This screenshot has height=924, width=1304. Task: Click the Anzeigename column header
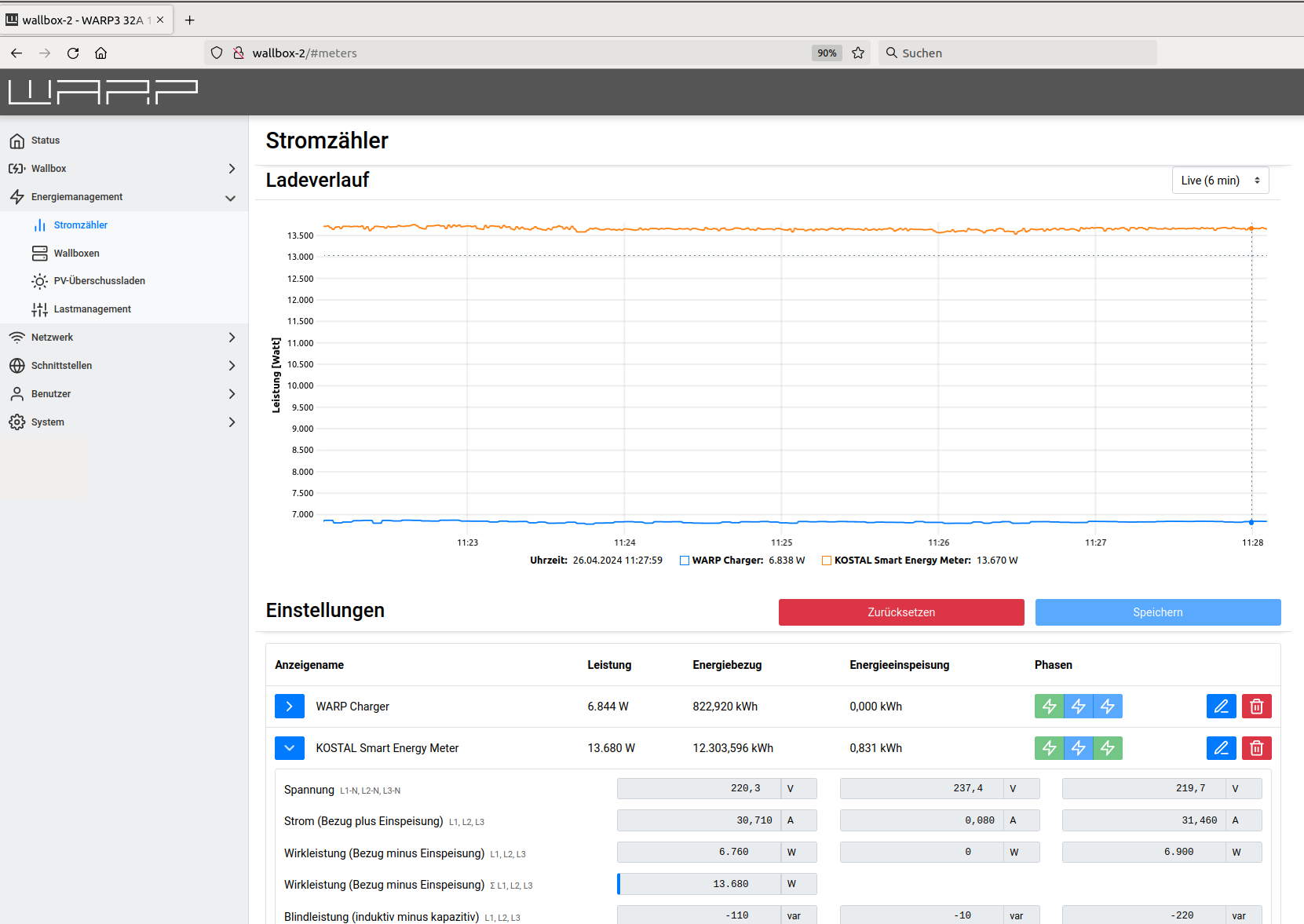[309, 665]
